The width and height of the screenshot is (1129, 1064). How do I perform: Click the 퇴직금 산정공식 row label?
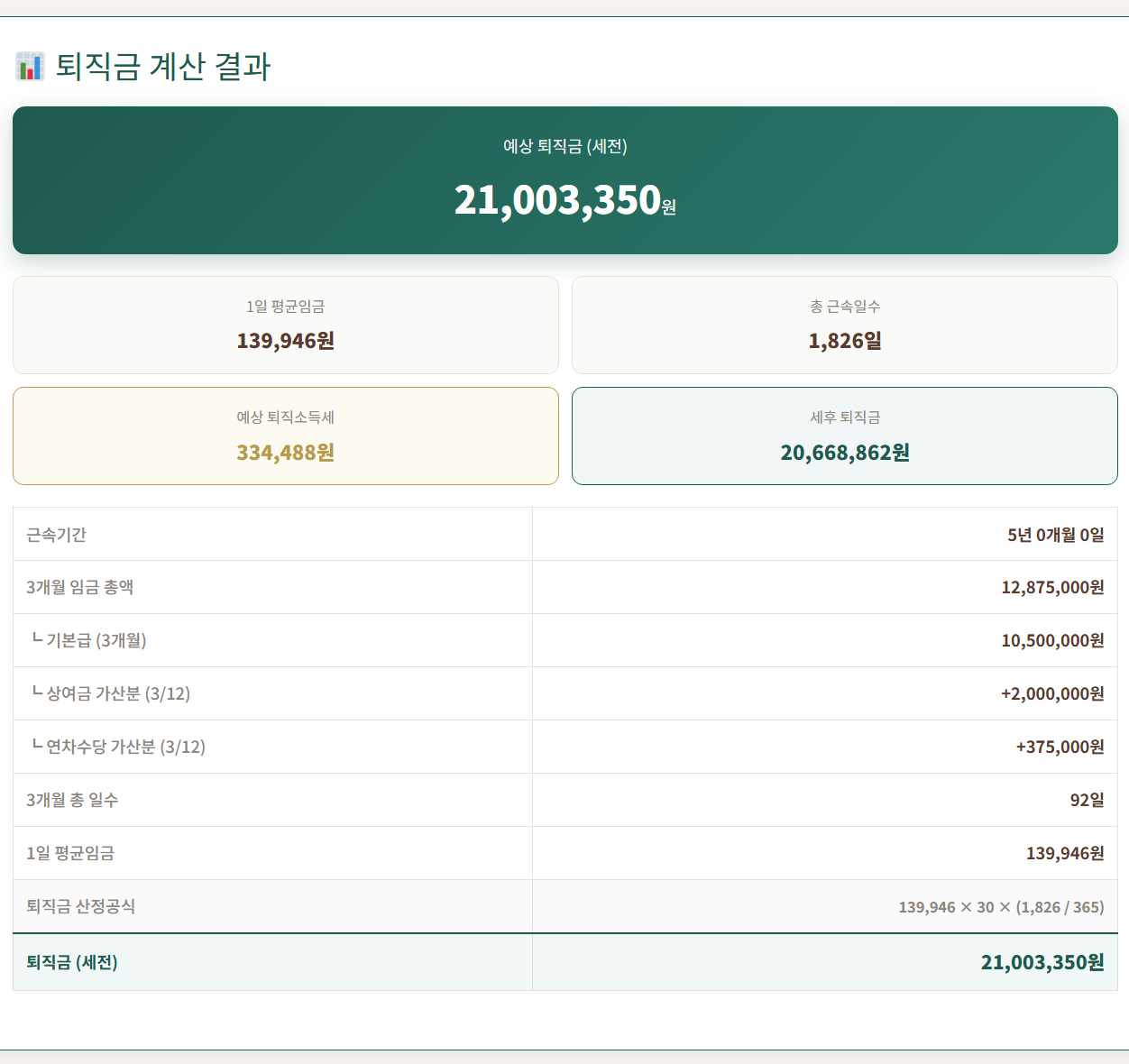(81, 906)
